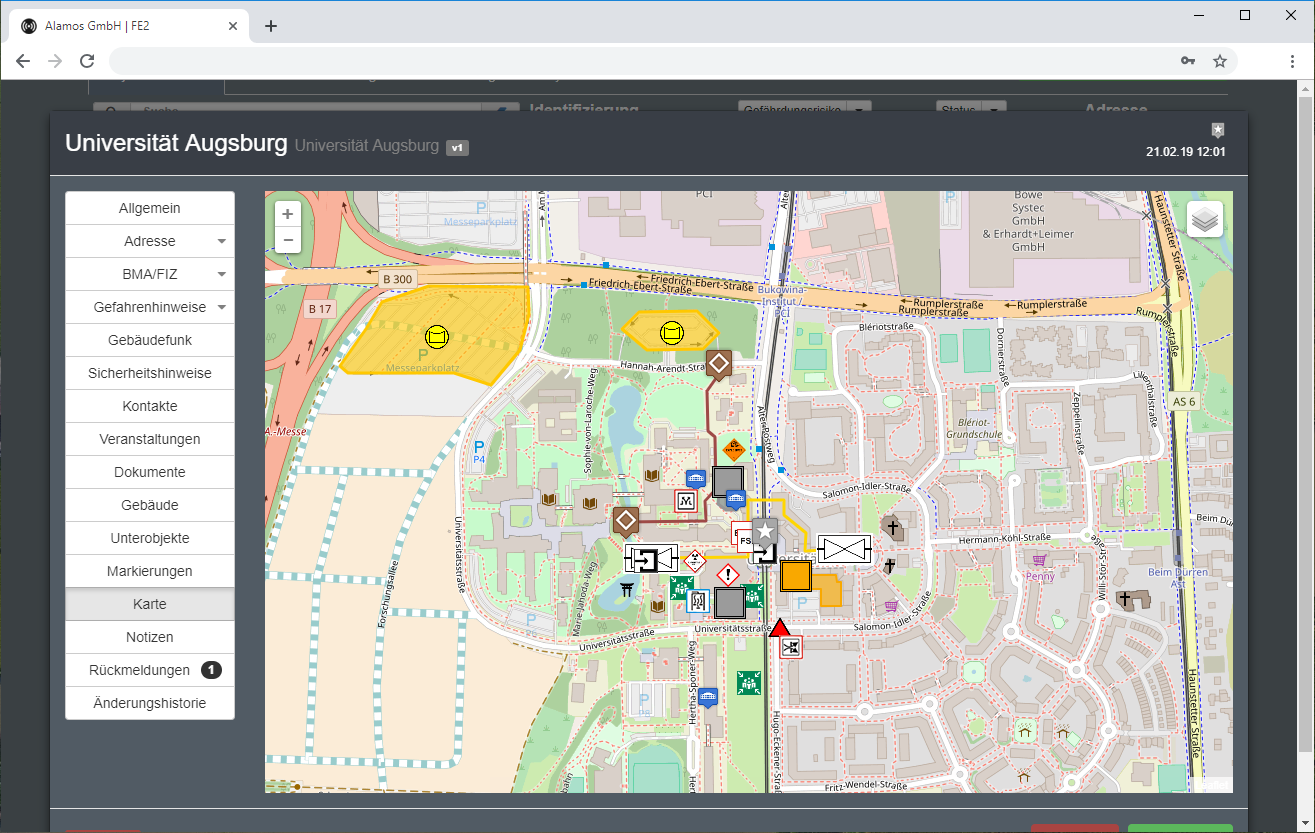Viewport: 1315px width, 833px height.
Task: Click the B 300 road label
Action: (x=398, y=278)
